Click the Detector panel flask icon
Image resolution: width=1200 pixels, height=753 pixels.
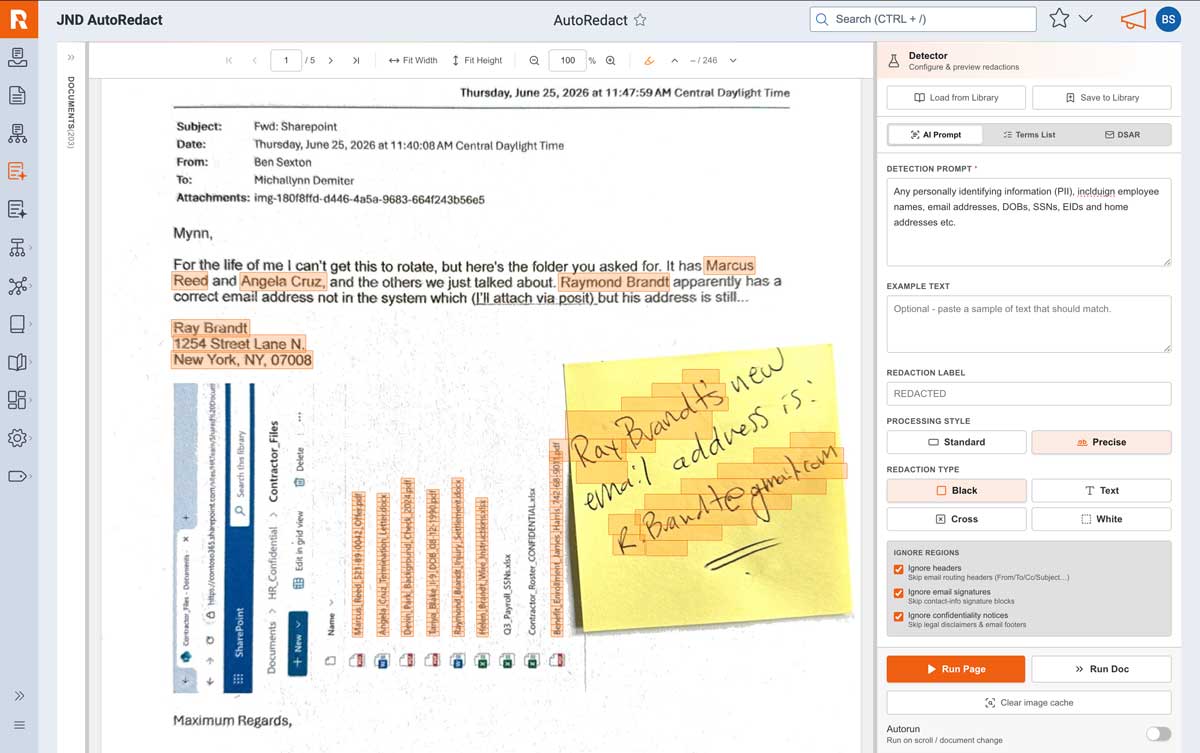tap(894, 61)
